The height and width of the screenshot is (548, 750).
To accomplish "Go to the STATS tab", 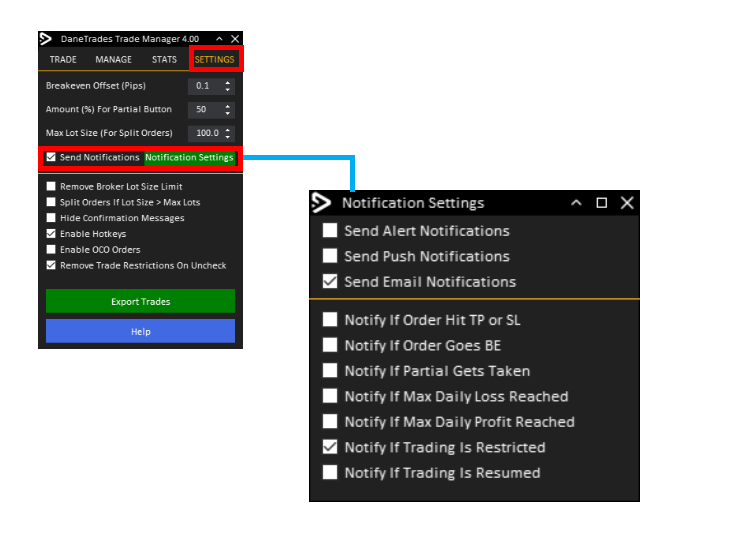I will (x=164, y=59).
